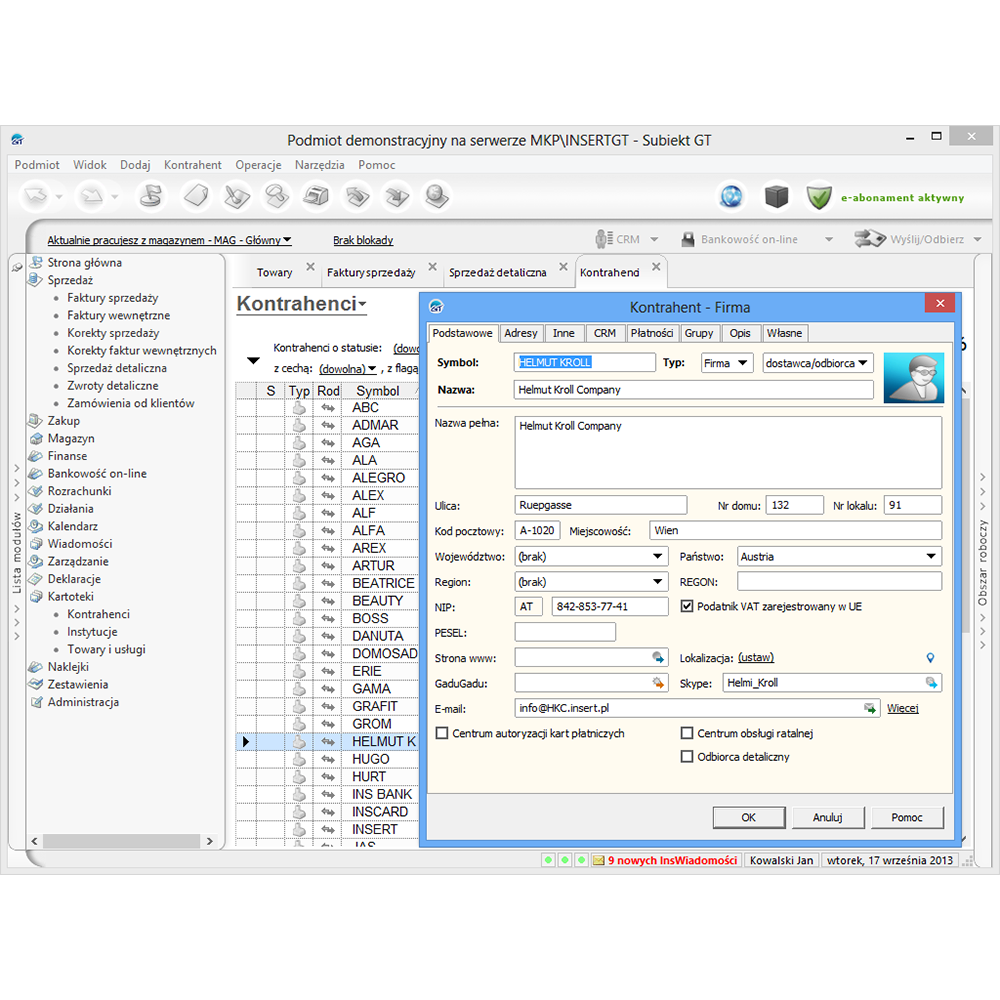Enable Centrum autoryzacji kart płatniczych checkbox
The image size is (1000, 1000).
click(x=442, y=733)
